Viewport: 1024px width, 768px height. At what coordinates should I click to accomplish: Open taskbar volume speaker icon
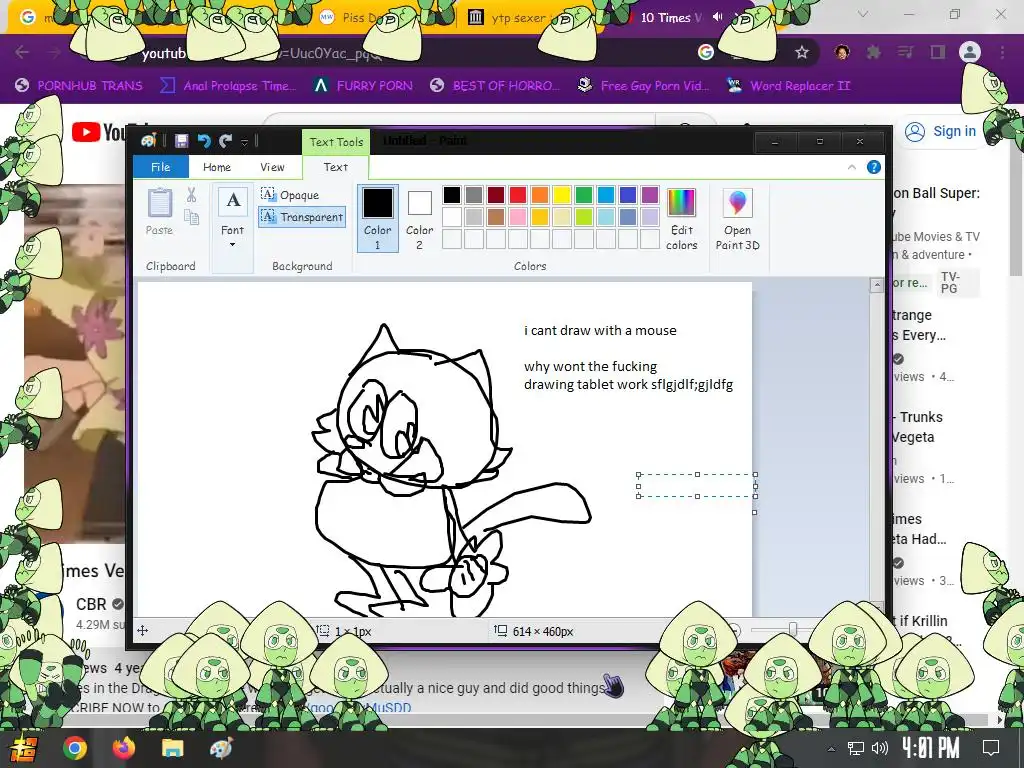coord(880,748)
